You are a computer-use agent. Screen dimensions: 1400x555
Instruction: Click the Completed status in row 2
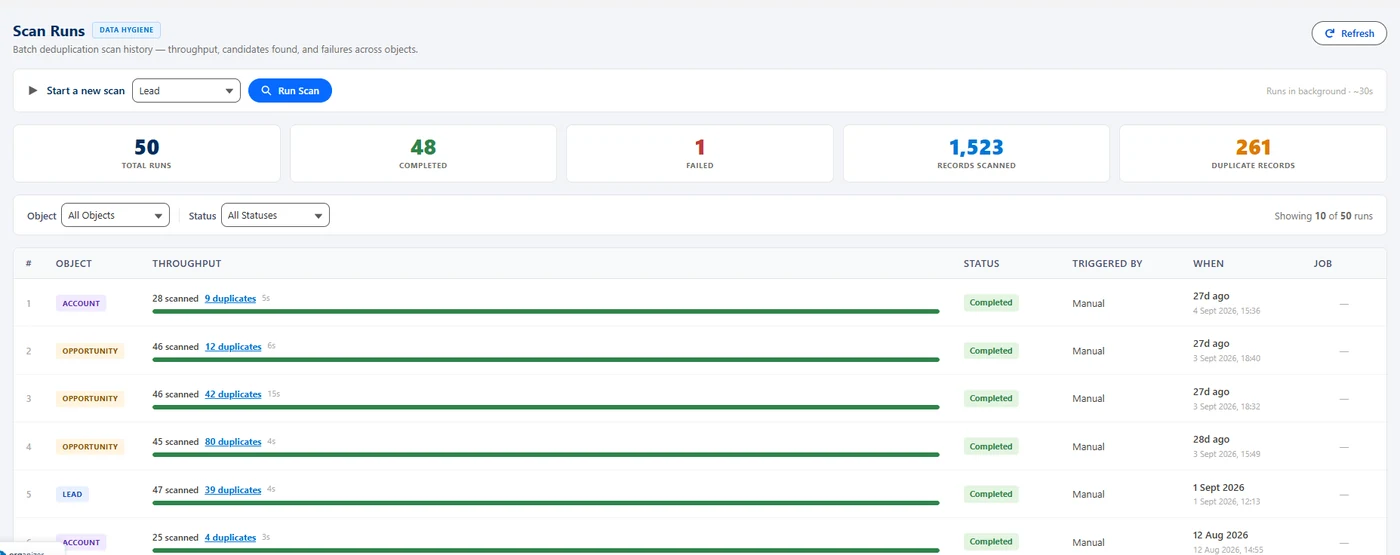click(991, 351)
